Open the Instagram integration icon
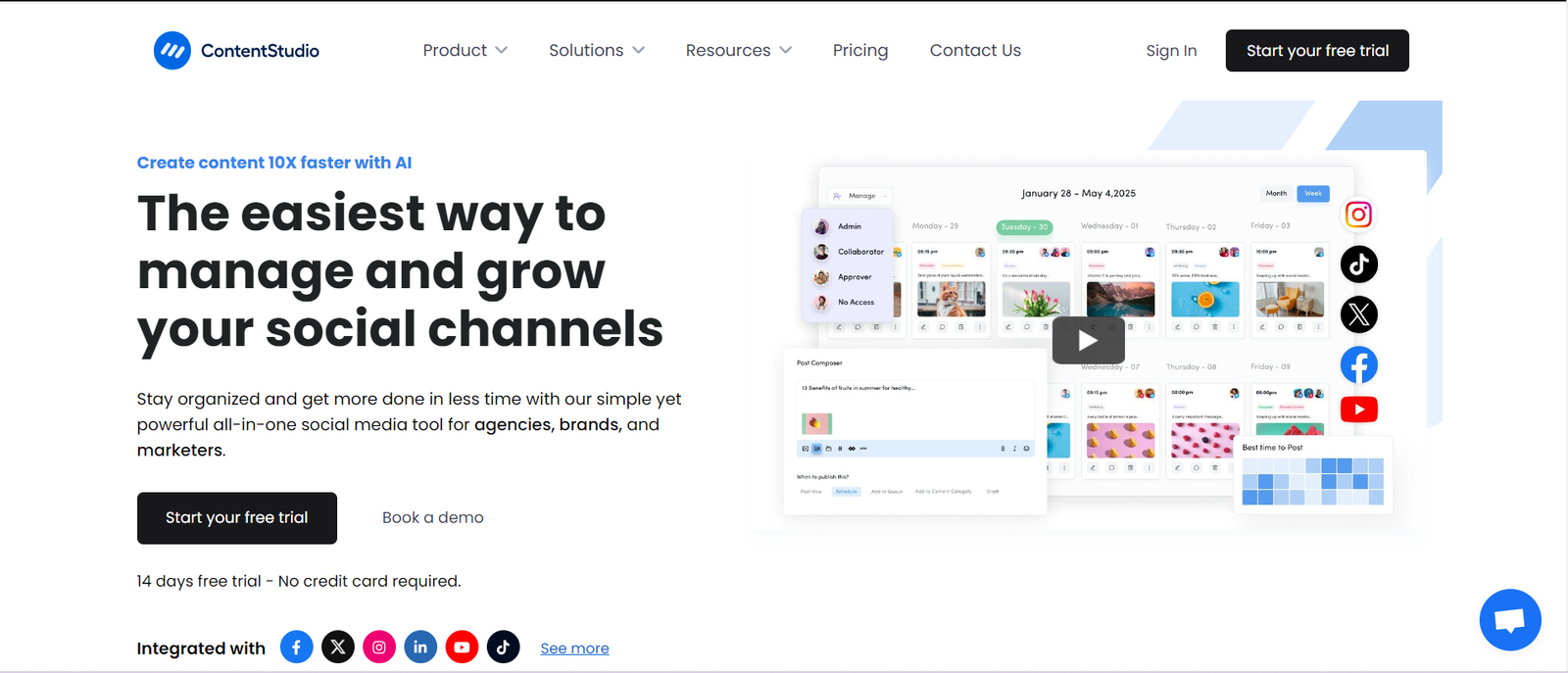Viewport: 1568px width, 673px height. (379, 648)
